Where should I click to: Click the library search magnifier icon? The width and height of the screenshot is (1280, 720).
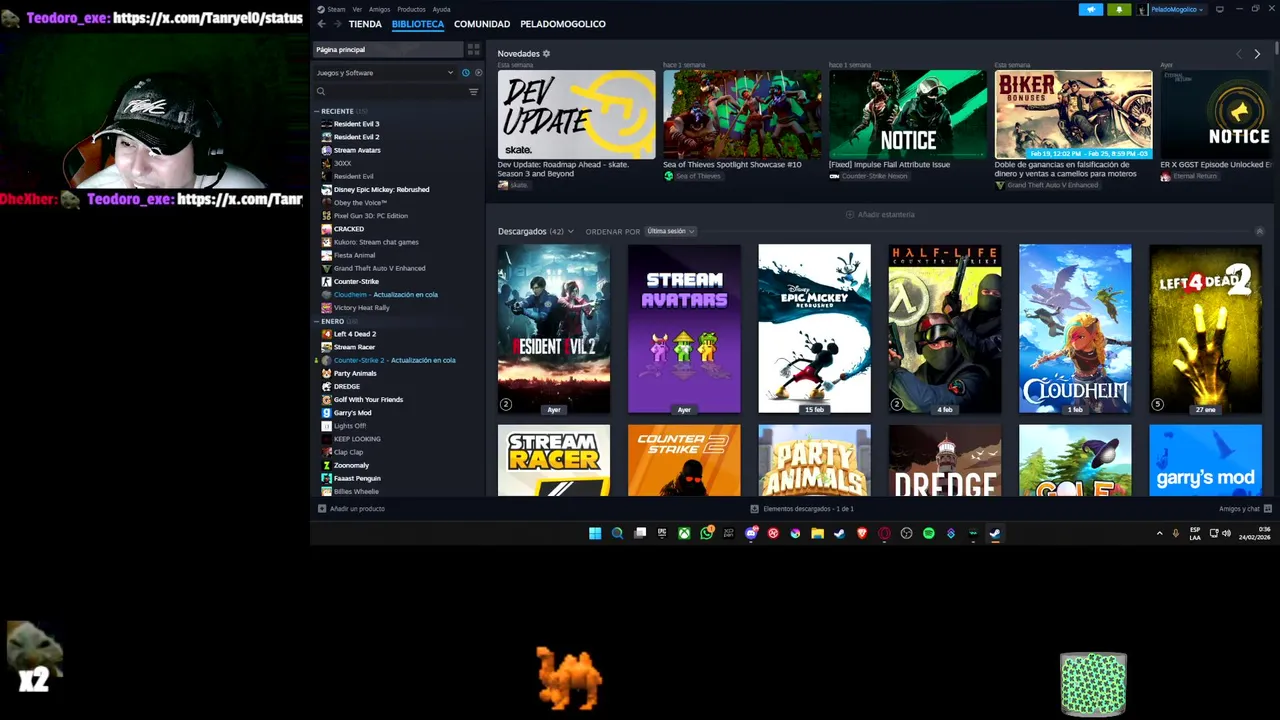pos(321,92)
